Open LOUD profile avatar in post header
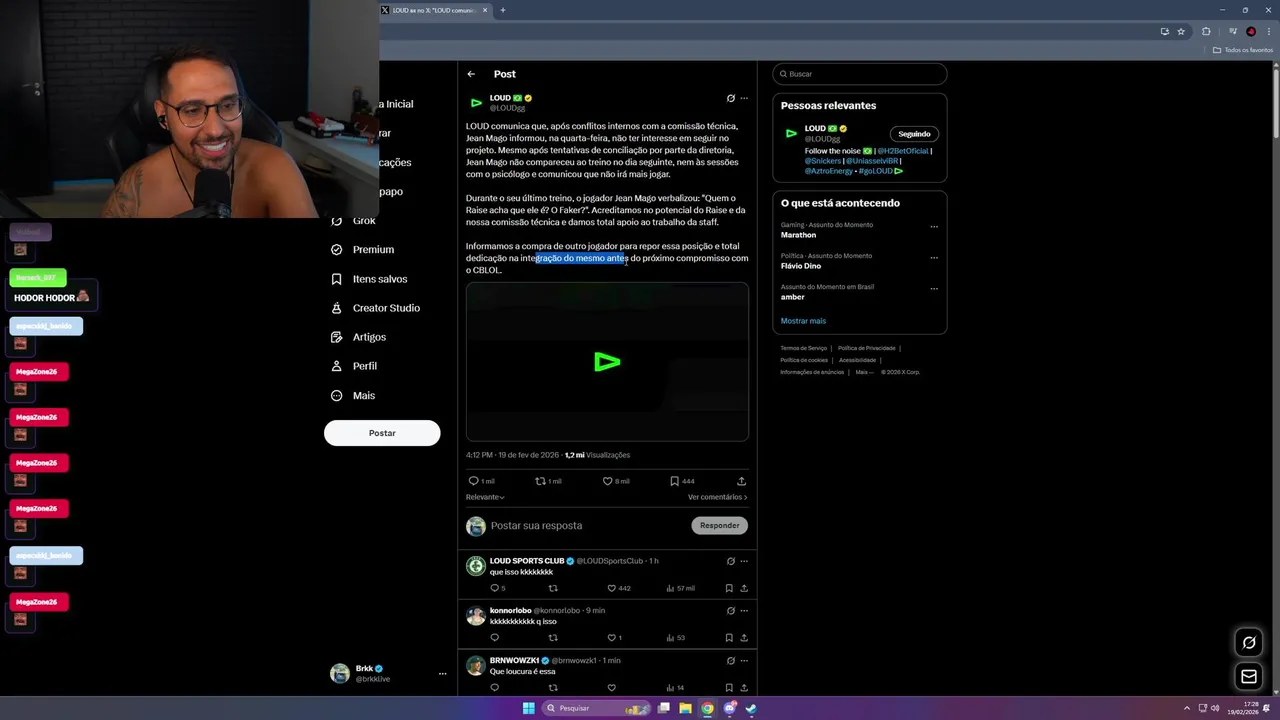Image resolution: width=1280 pixels, height=720 pixels. 476,102
